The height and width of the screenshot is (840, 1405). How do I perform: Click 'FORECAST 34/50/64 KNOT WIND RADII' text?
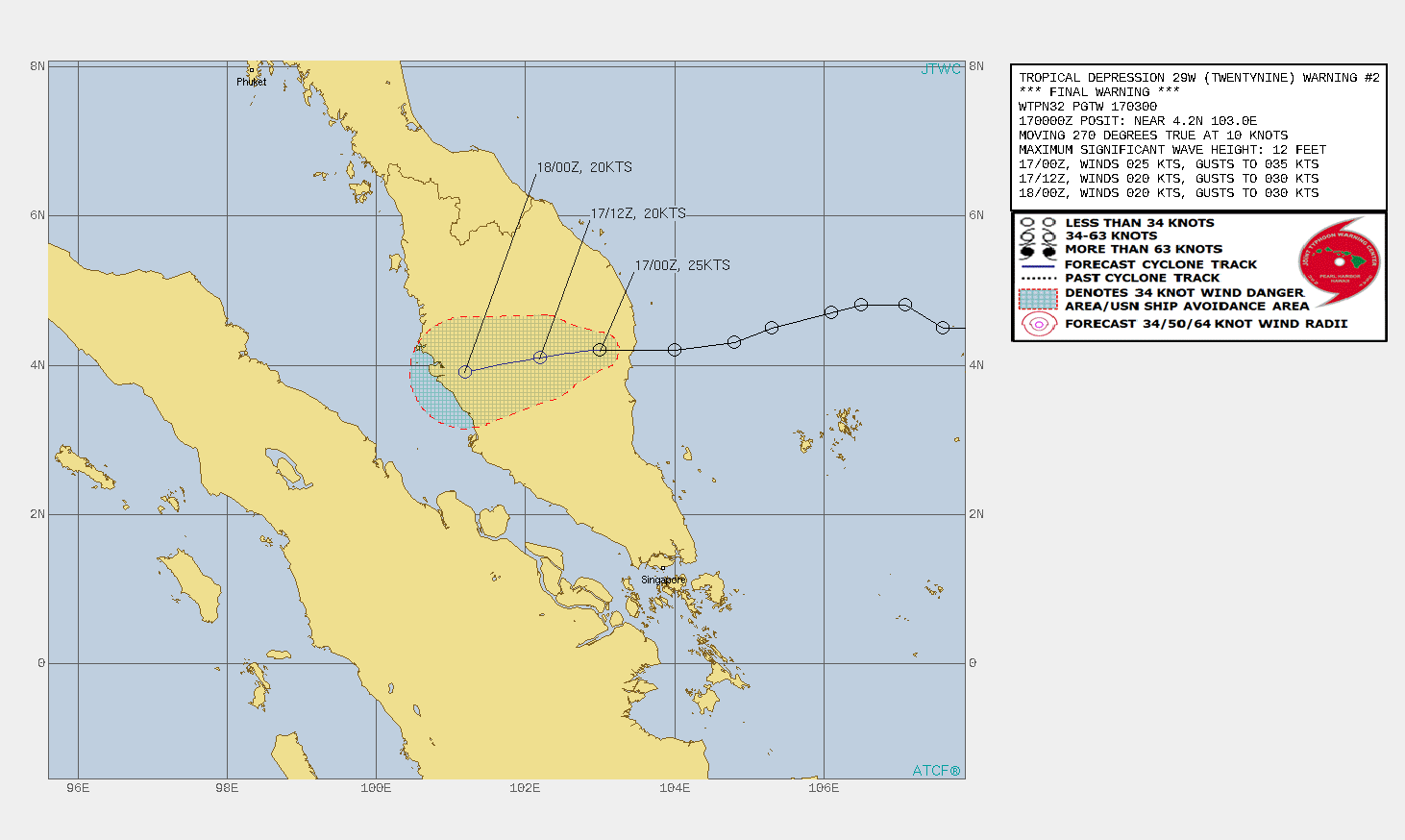(1206, 324)
